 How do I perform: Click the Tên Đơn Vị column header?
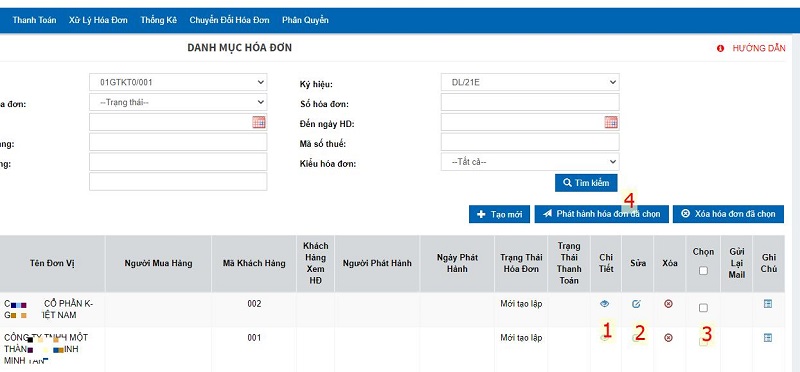pyautogui.click(x=52, y=263)
